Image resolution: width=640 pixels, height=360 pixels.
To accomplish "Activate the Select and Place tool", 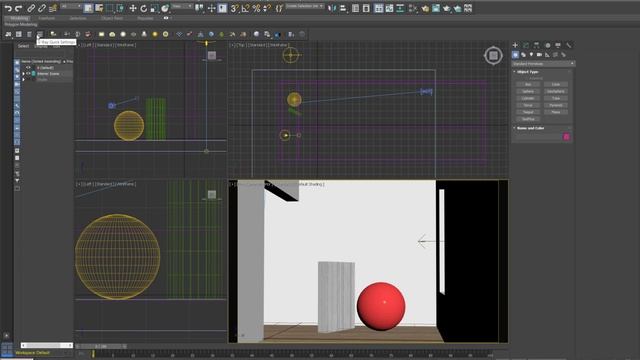I will [165, 8].
